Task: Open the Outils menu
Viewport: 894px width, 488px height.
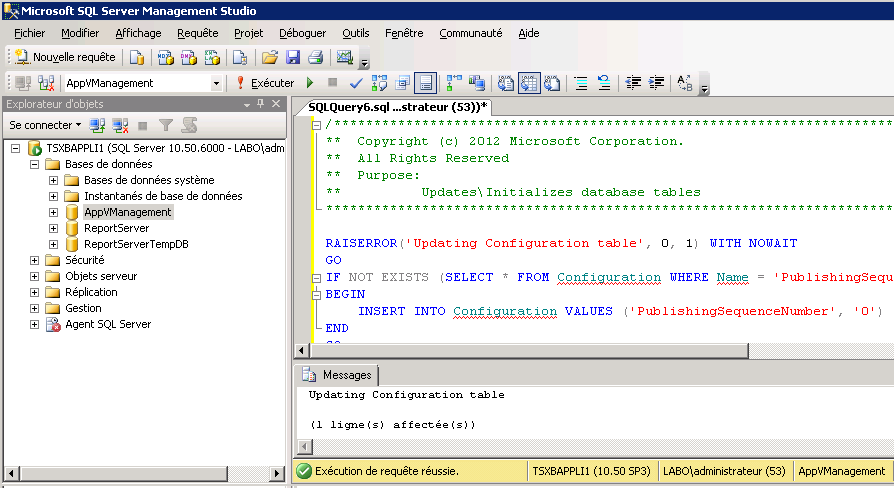Action: click(x=356, y=33)
